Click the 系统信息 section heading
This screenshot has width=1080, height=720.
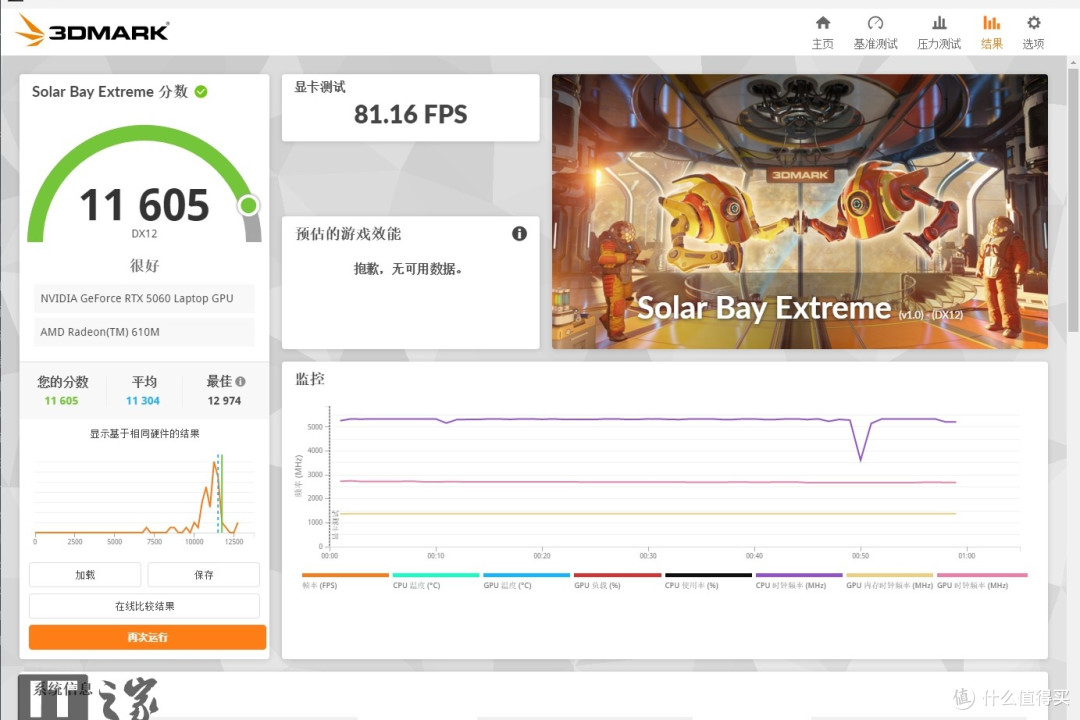tap(62, 689)
